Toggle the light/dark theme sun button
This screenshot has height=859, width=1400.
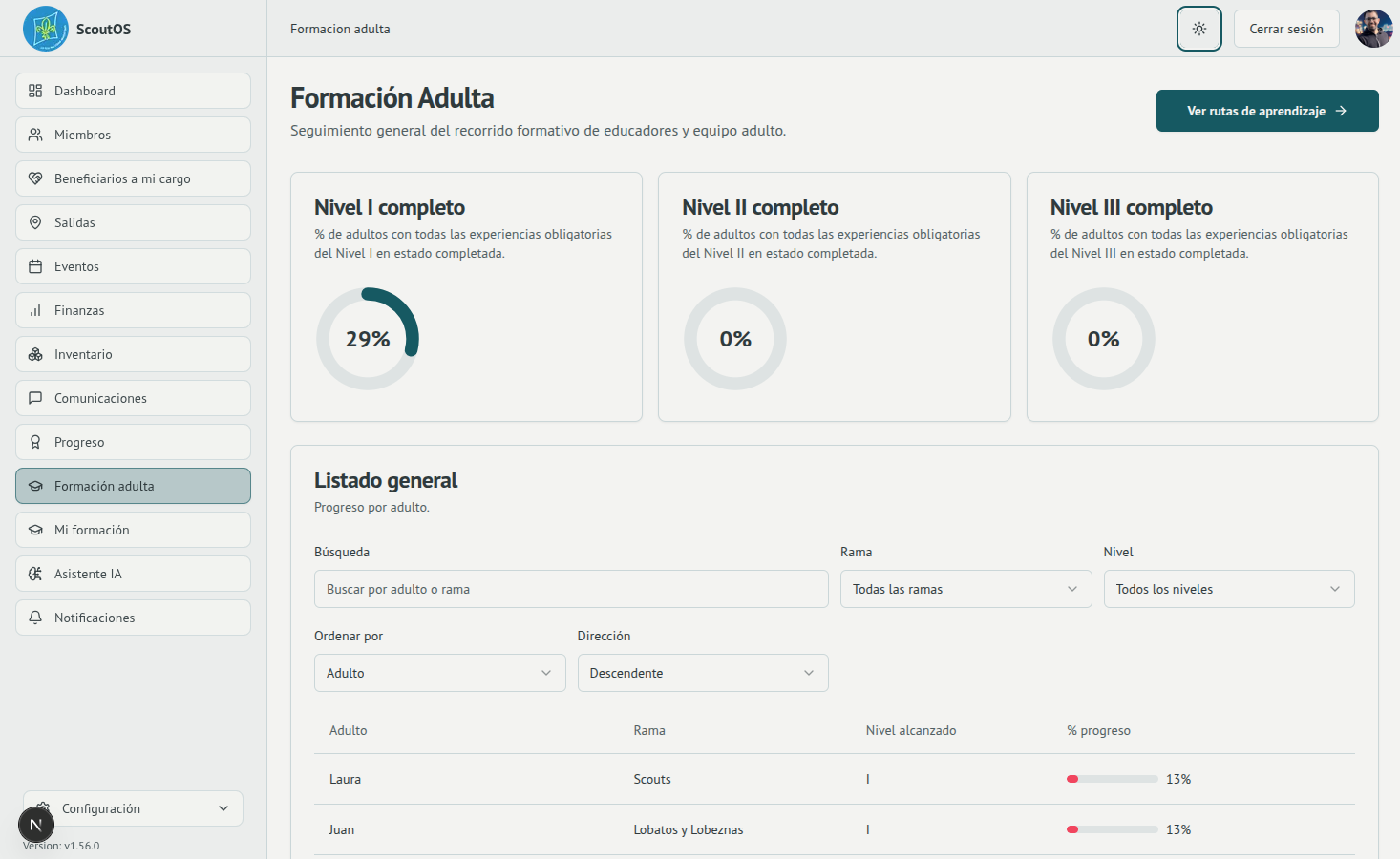(1198, 29)
